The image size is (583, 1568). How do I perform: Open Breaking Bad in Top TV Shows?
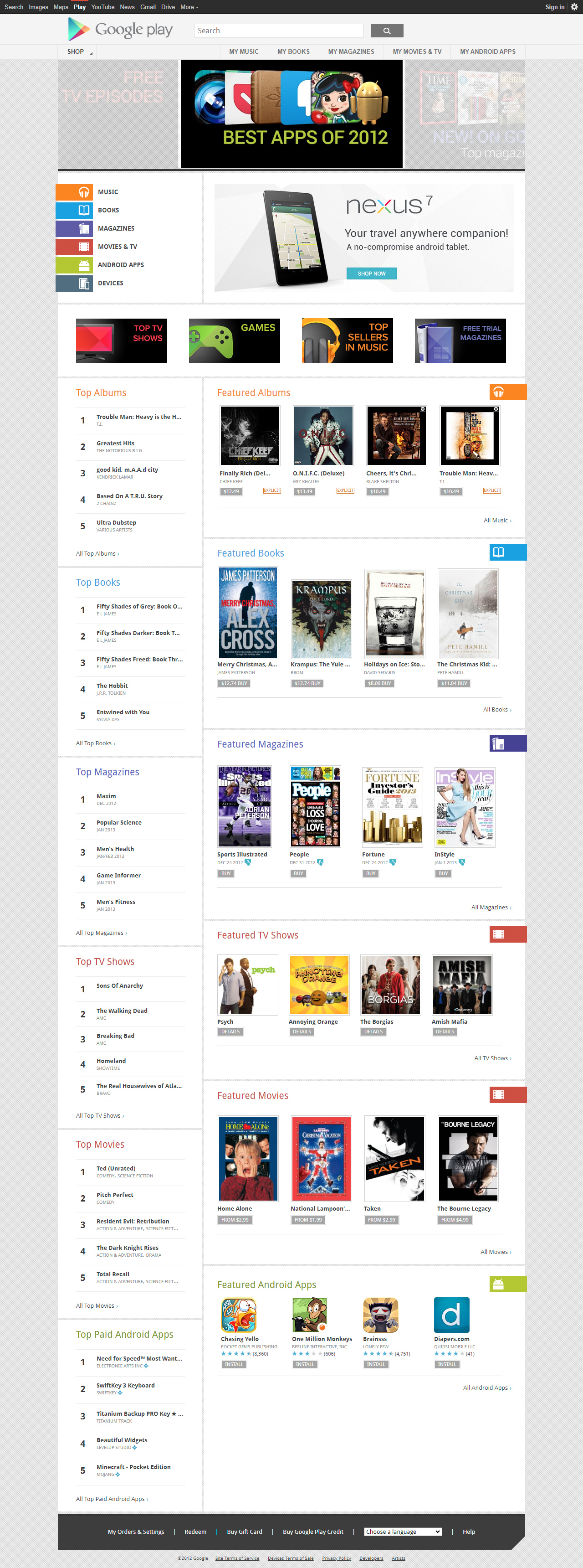(x=116, y=1036)
